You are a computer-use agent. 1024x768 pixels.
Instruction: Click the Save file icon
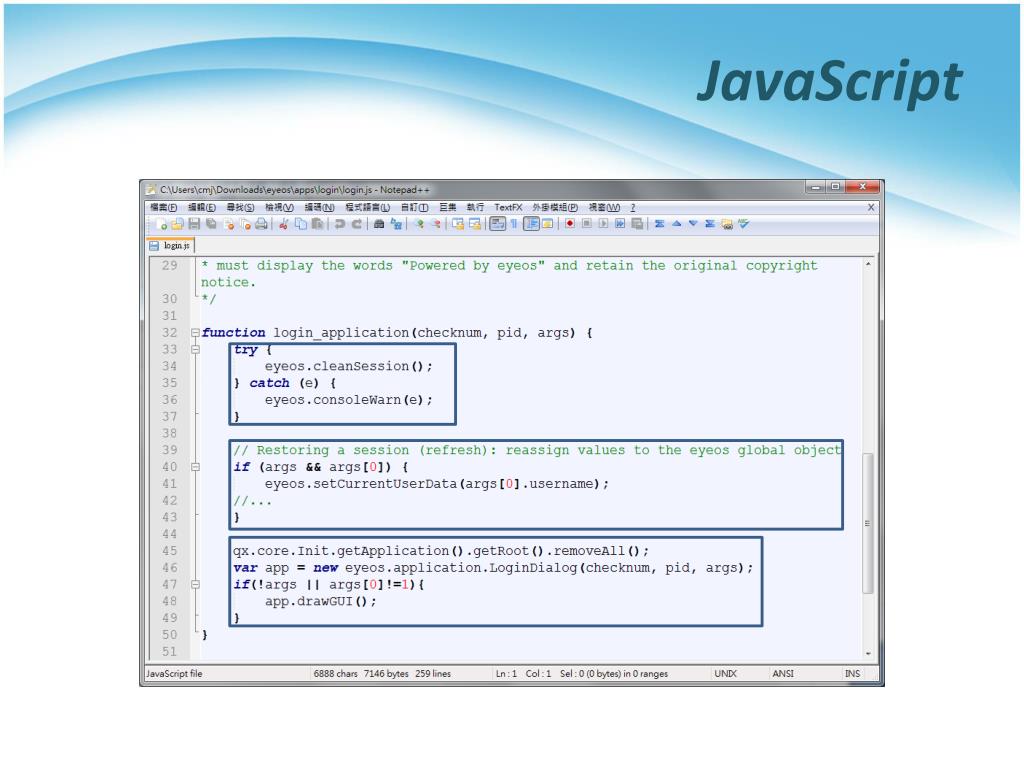pos(194,224)
